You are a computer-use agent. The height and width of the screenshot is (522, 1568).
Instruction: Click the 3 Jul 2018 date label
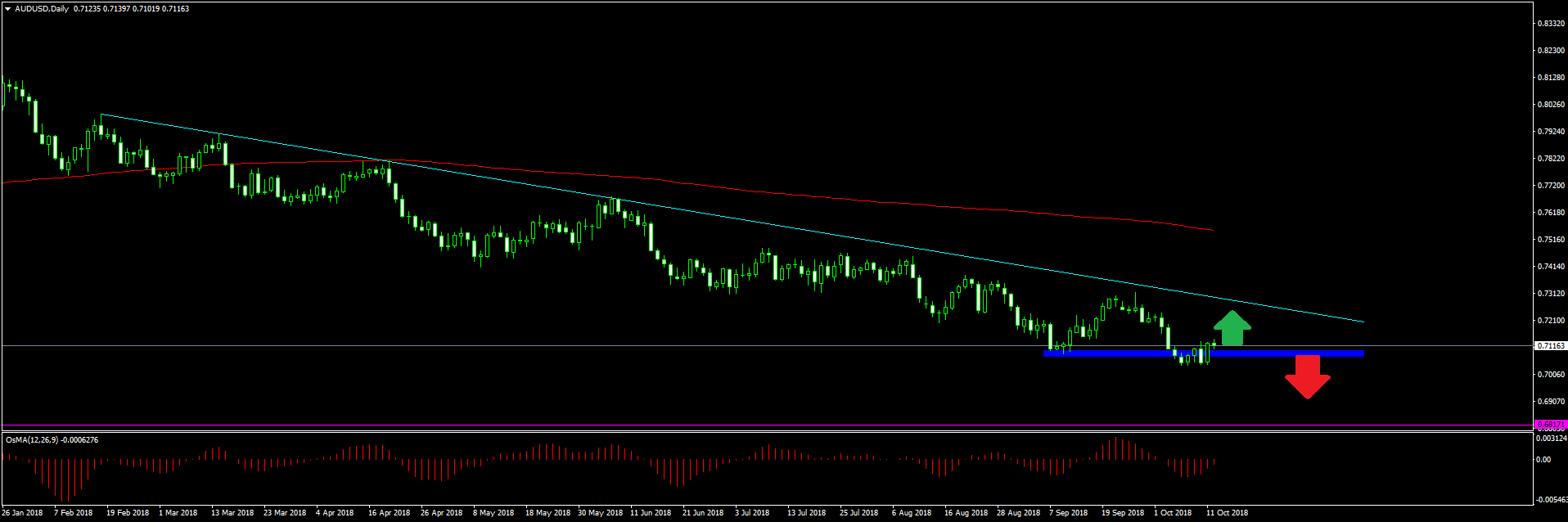click(x=752, y=513)
